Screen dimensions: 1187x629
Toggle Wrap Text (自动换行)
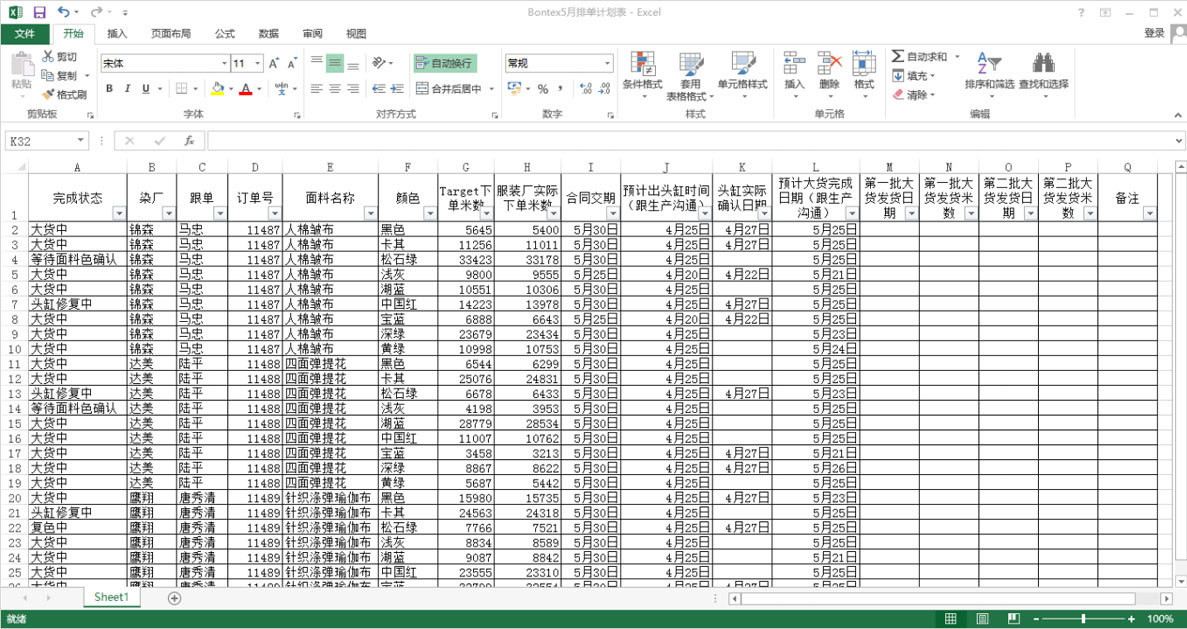pyautogui.click(x=445, y=63)
